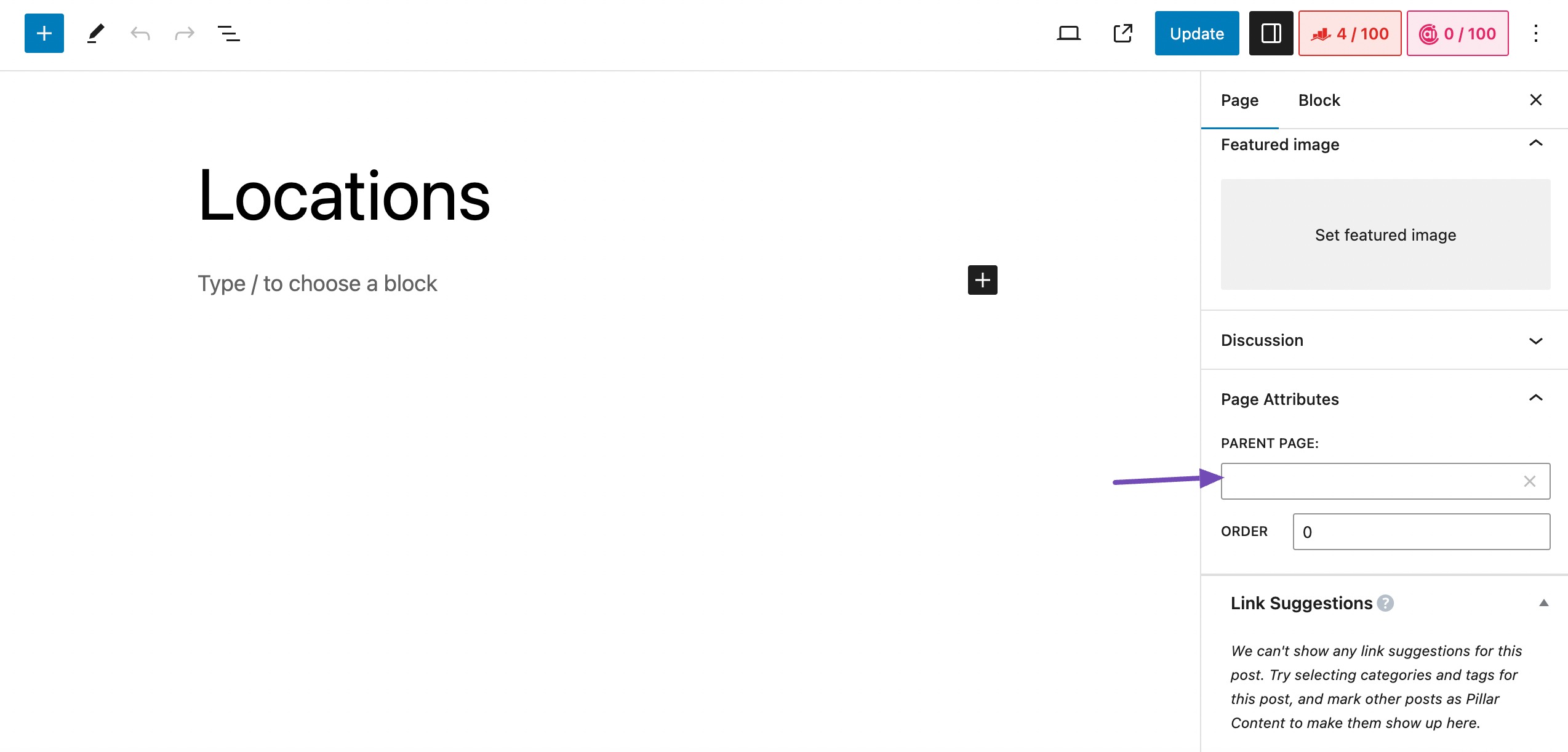The image size is (1568, 752).
Task: Click Set featured image
Action: click(1385, 234)
